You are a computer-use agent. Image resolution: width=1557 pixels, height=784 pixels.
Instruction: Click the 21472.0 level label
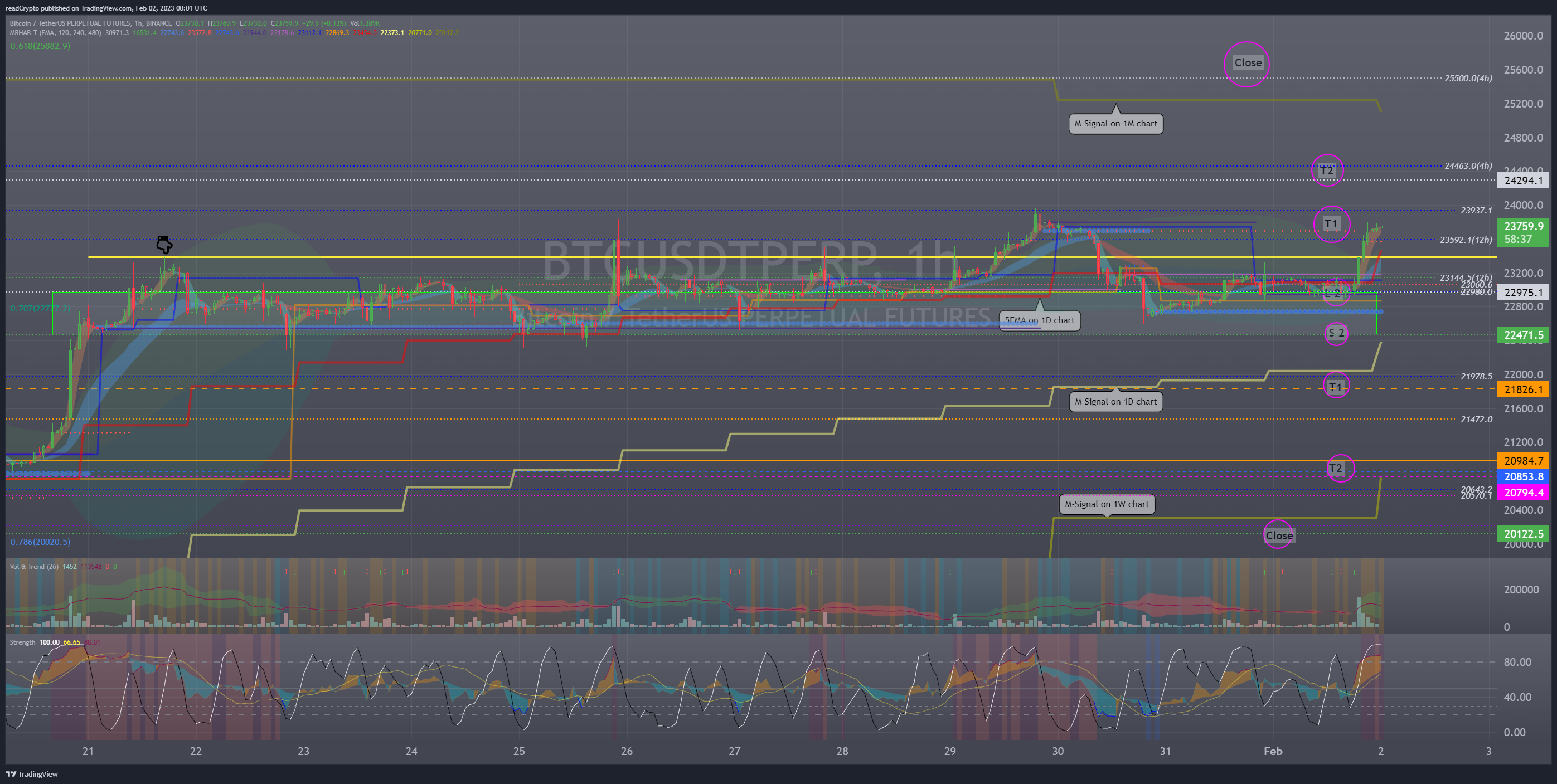click(1476, 419)
